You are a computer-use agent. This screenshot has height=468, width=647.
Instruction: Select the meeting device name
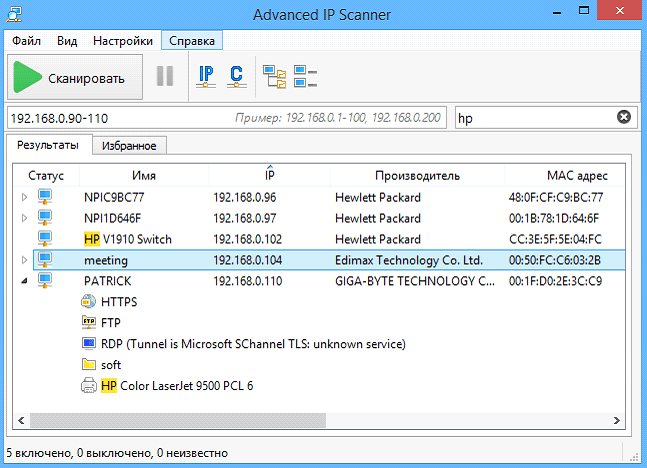106,260
